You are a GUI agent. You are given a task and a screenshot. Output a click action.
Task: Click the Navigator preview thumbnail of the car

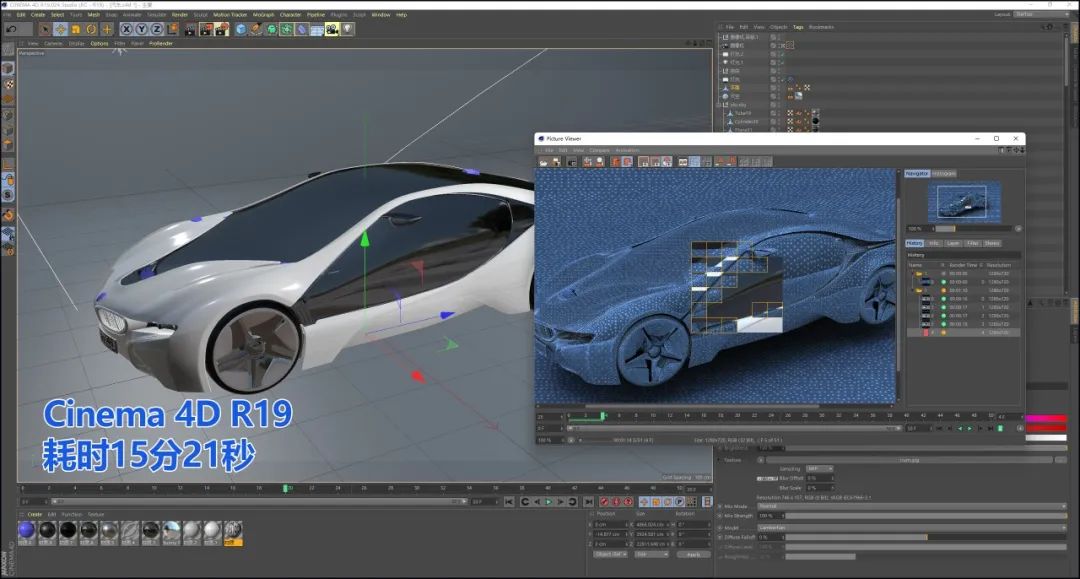(963, 202)
